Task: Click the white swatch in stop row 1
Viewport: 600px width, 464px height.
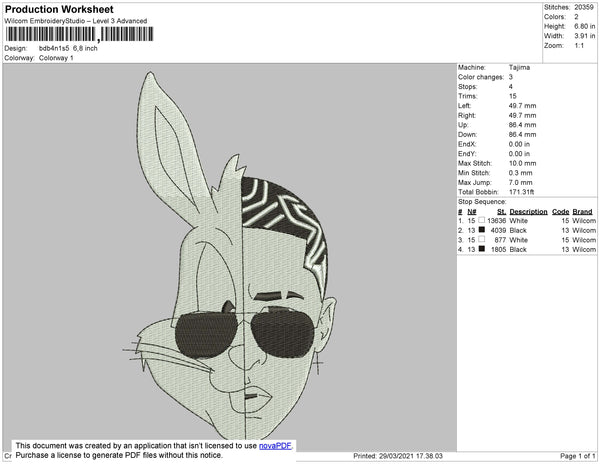Action: 482,220
